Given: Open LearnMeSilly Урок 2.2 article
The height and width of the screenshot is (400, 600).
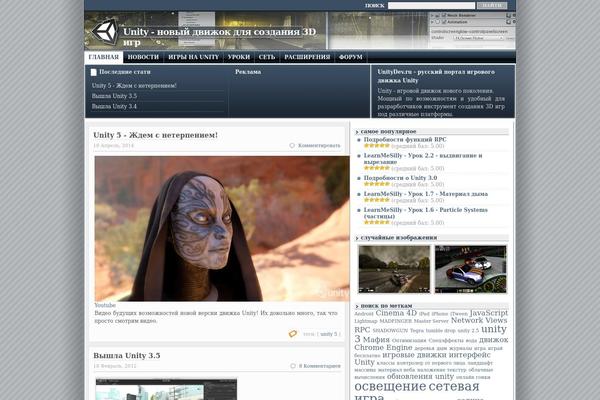Looking at the screenshot, I should coord(423,159).
